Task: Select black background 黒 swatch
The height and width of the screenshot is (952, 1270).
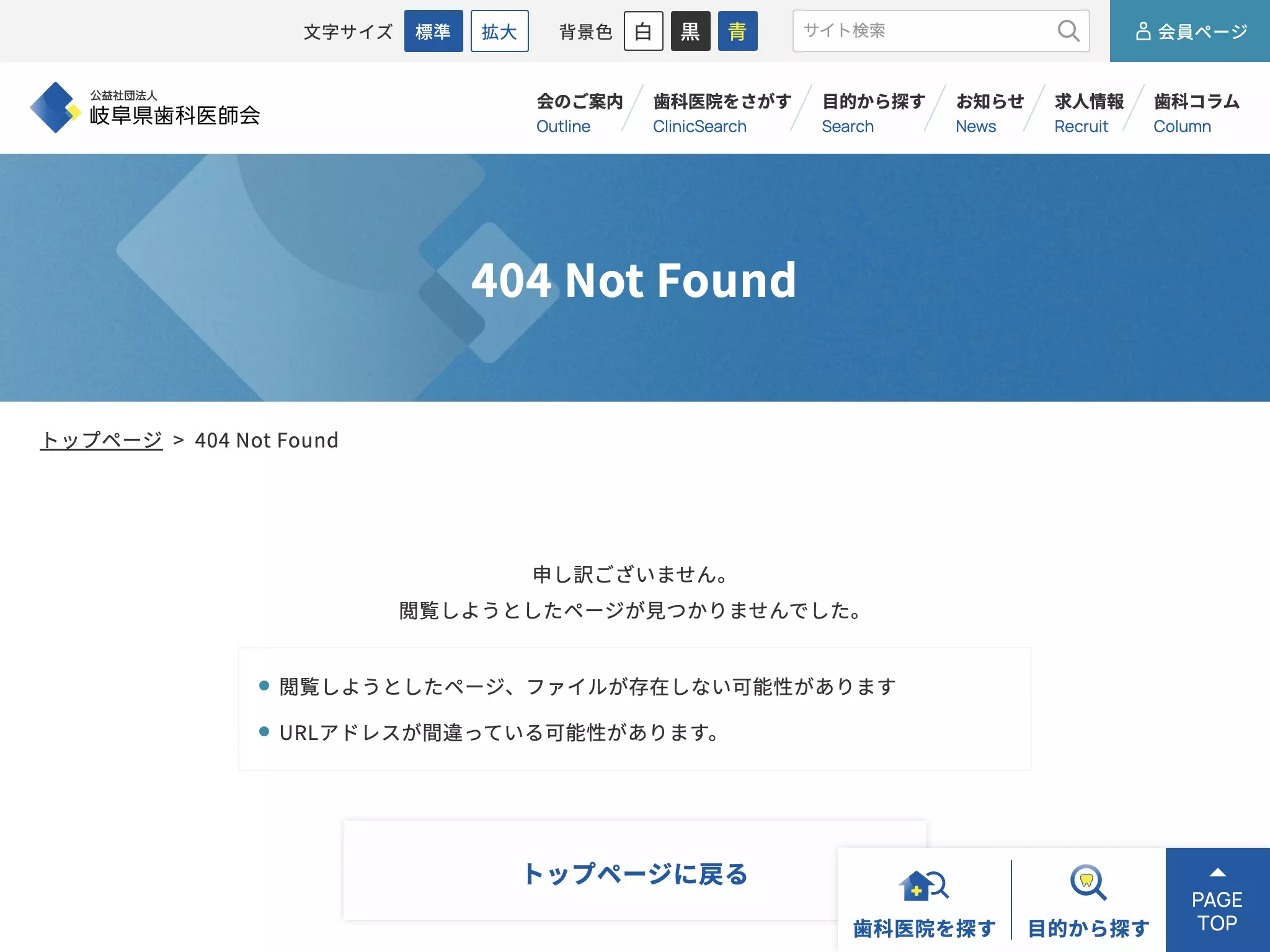Action: (690, 31)
